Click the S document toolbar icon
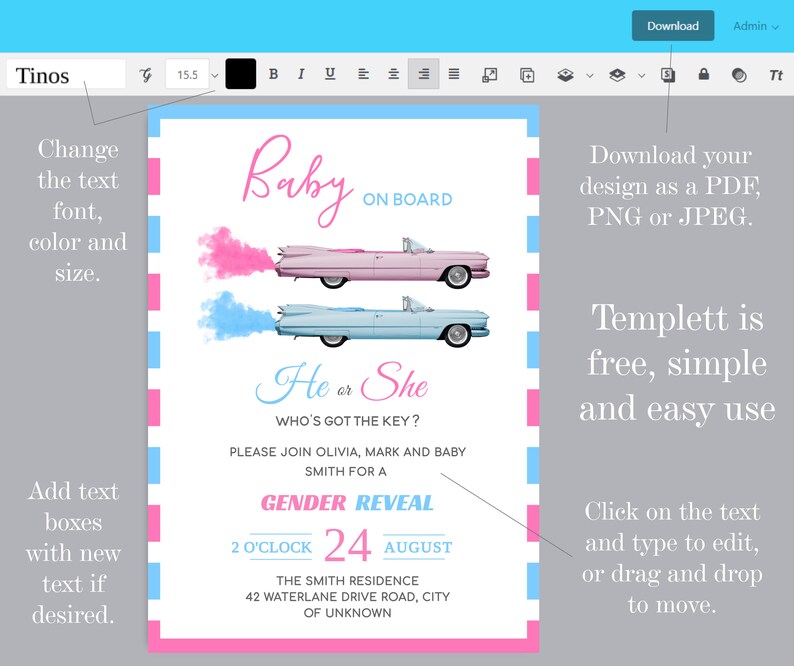 coord(668,75)
